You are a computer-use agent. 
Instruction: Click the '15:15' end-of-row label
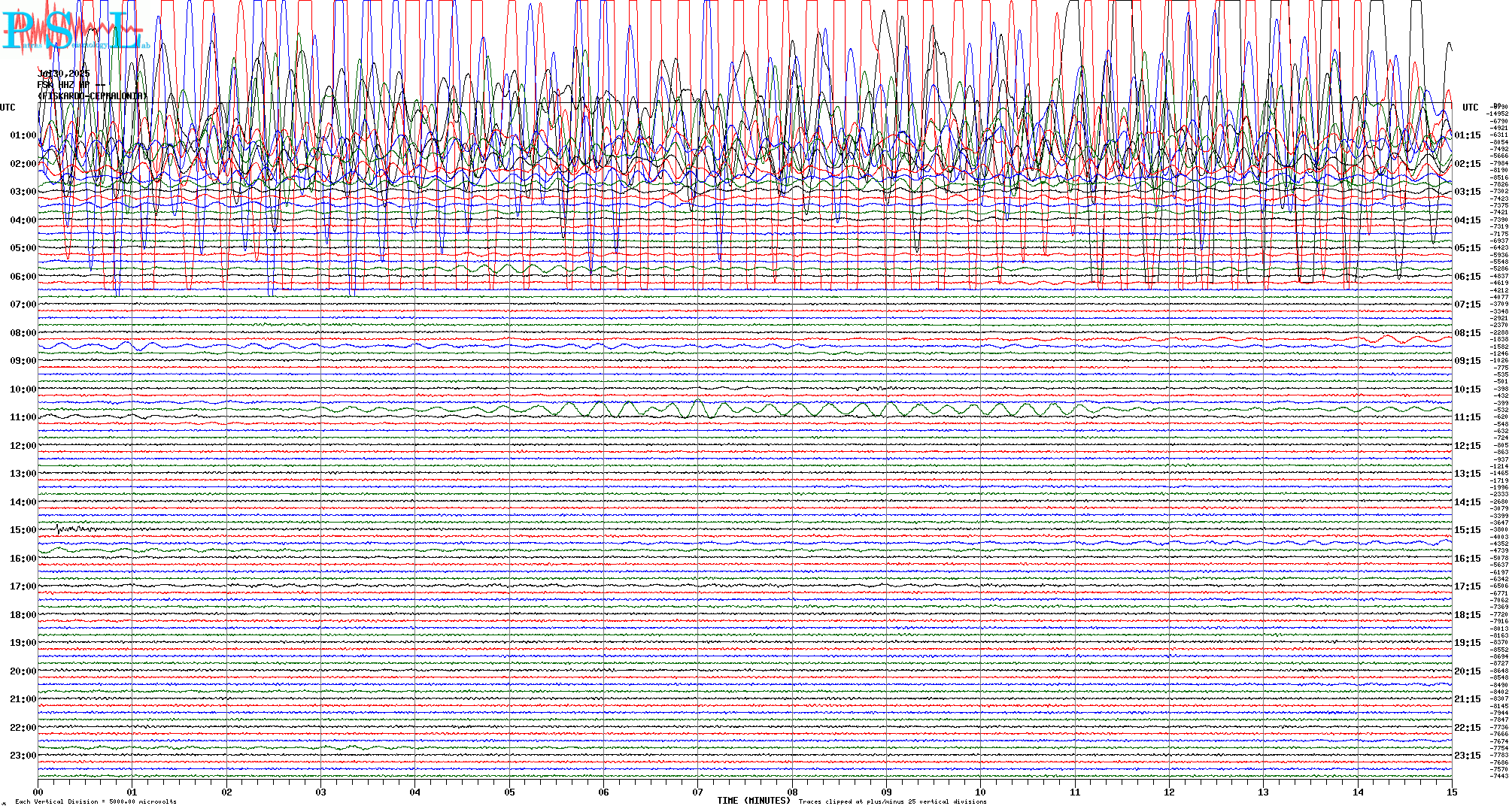point(1468,530)
